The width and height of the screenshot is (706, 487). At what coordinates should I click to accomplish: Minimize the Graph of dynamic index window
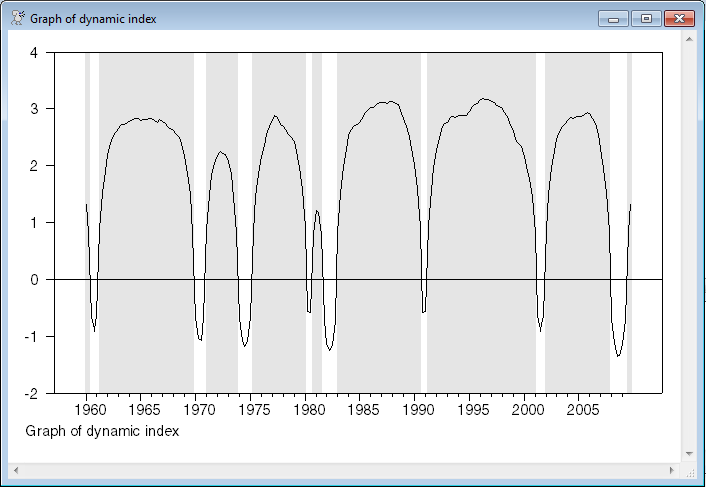pyautogui.click(x=612, y=18)
